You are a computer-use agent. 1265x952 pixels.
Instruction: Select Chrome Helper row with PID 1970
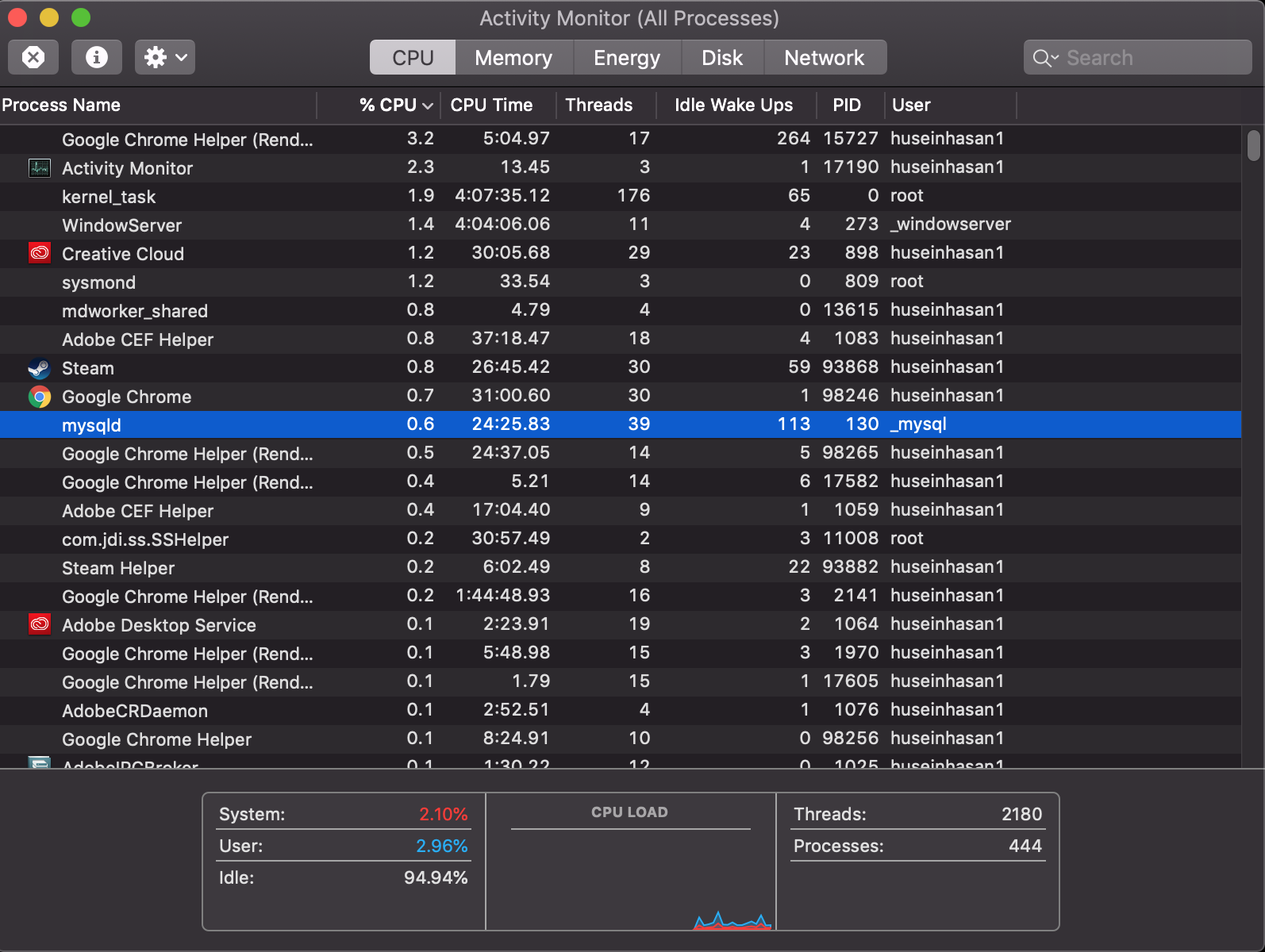coord(621,654)
